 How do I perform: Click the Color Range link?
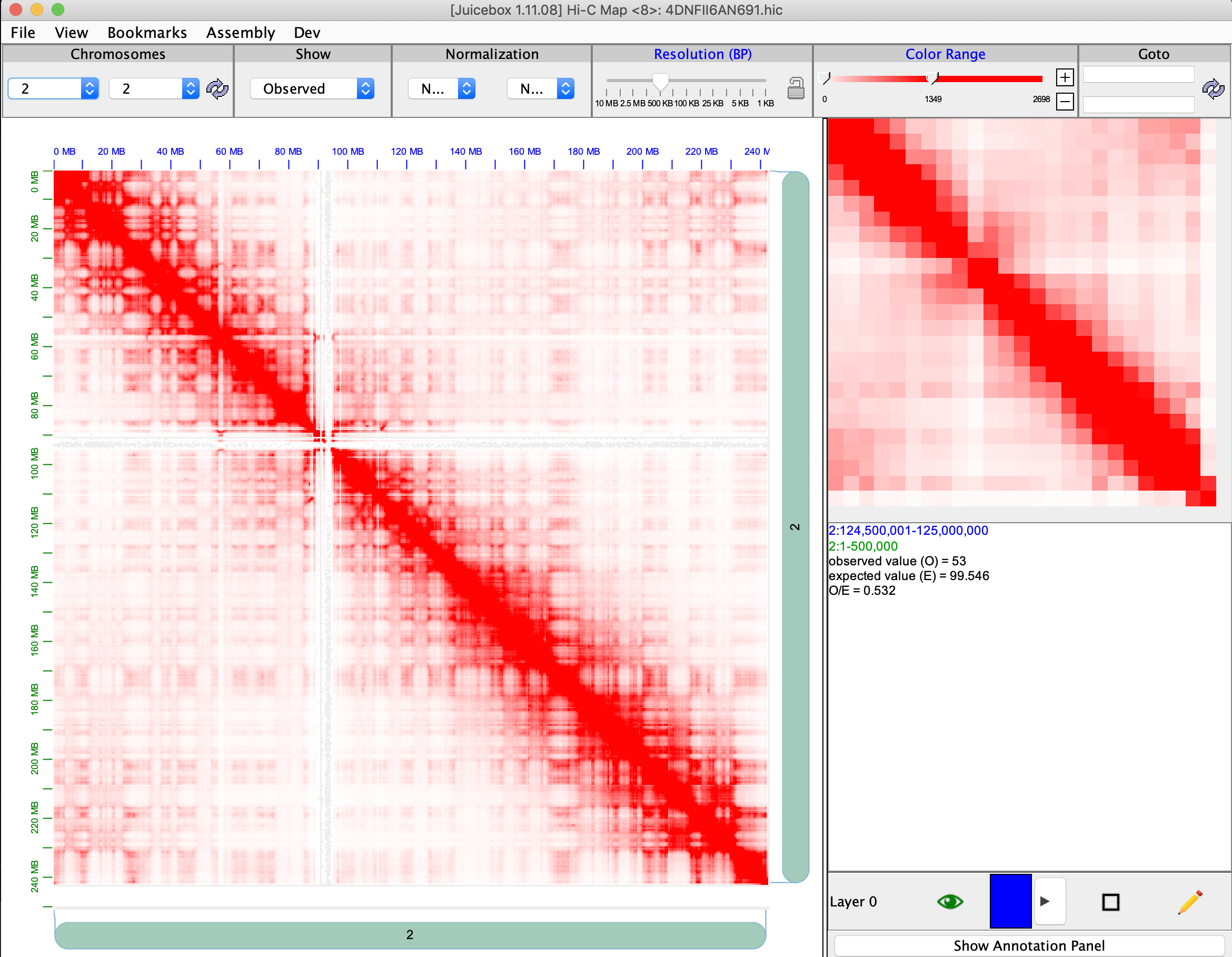(x=945, y=54)
